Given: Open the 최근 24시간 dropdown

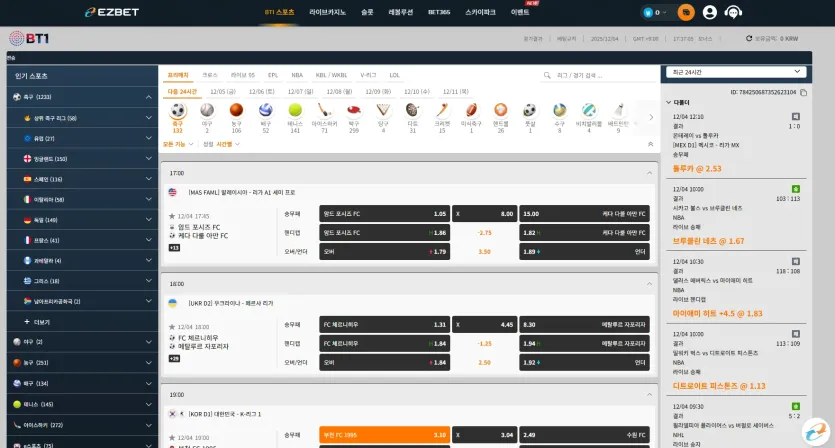Looking at the screenshot, I should [x=736, y=72].
